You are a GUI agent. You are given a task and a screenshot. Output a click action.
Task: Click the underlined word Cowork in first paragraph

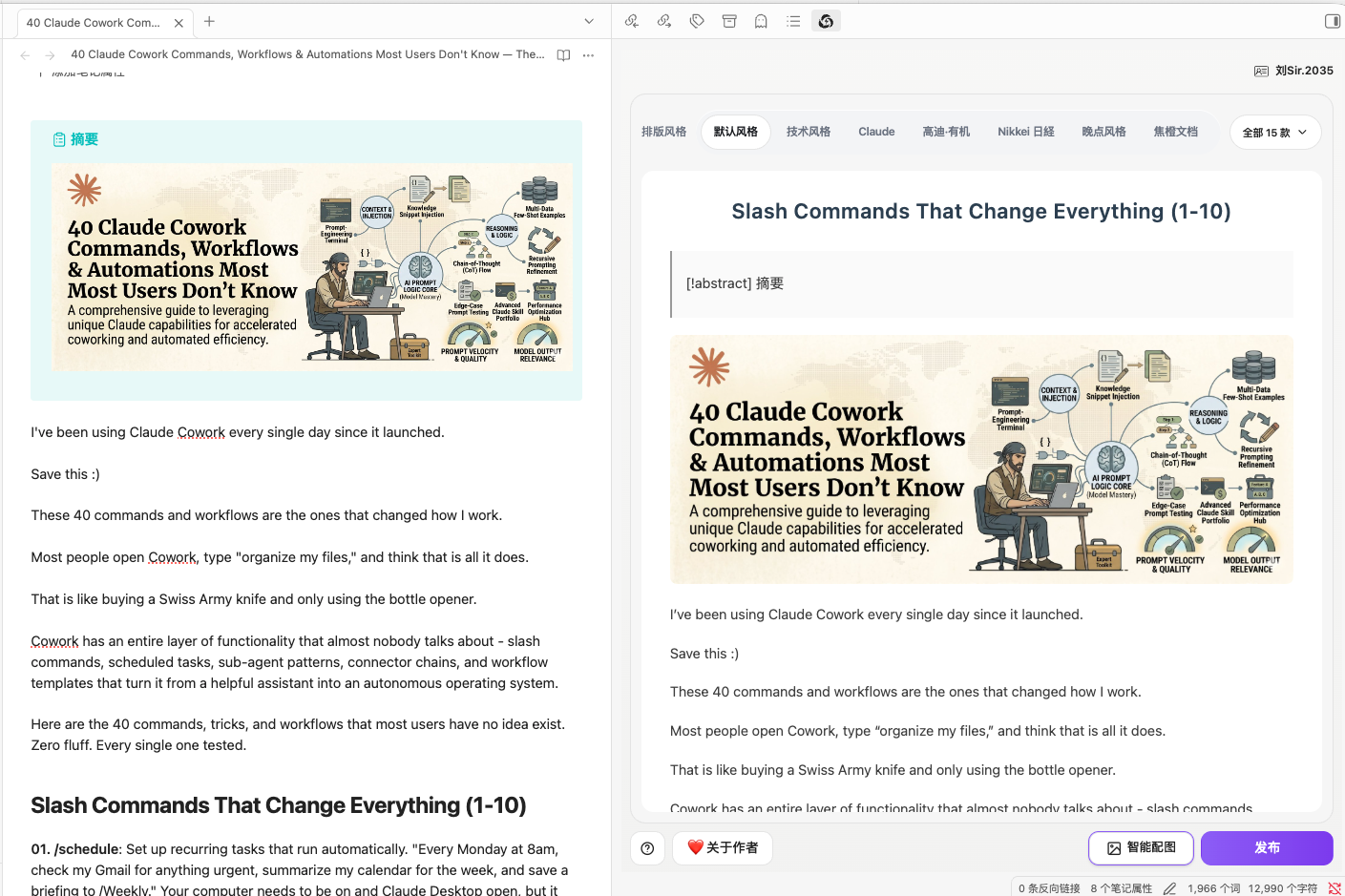pos(201,432)
